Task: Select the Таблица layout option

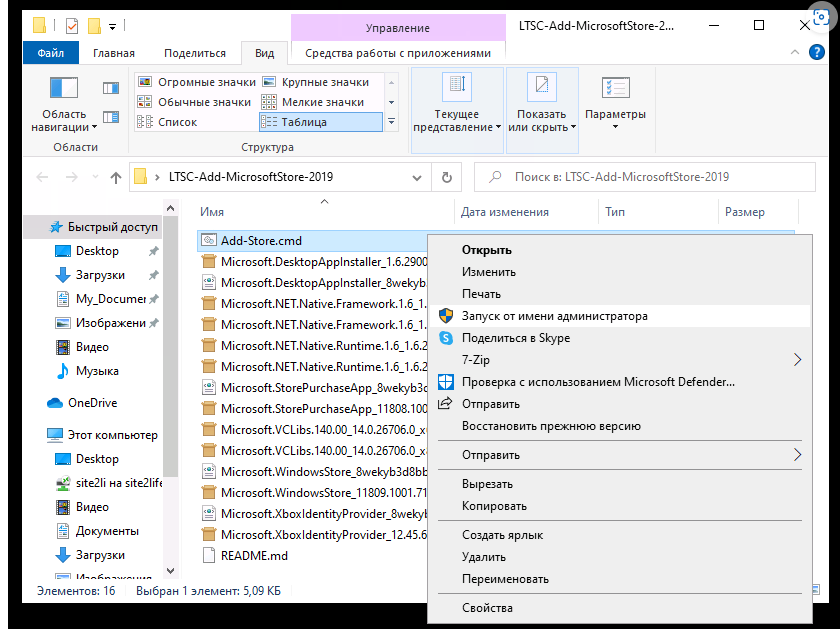Action: tap(321, 122)
